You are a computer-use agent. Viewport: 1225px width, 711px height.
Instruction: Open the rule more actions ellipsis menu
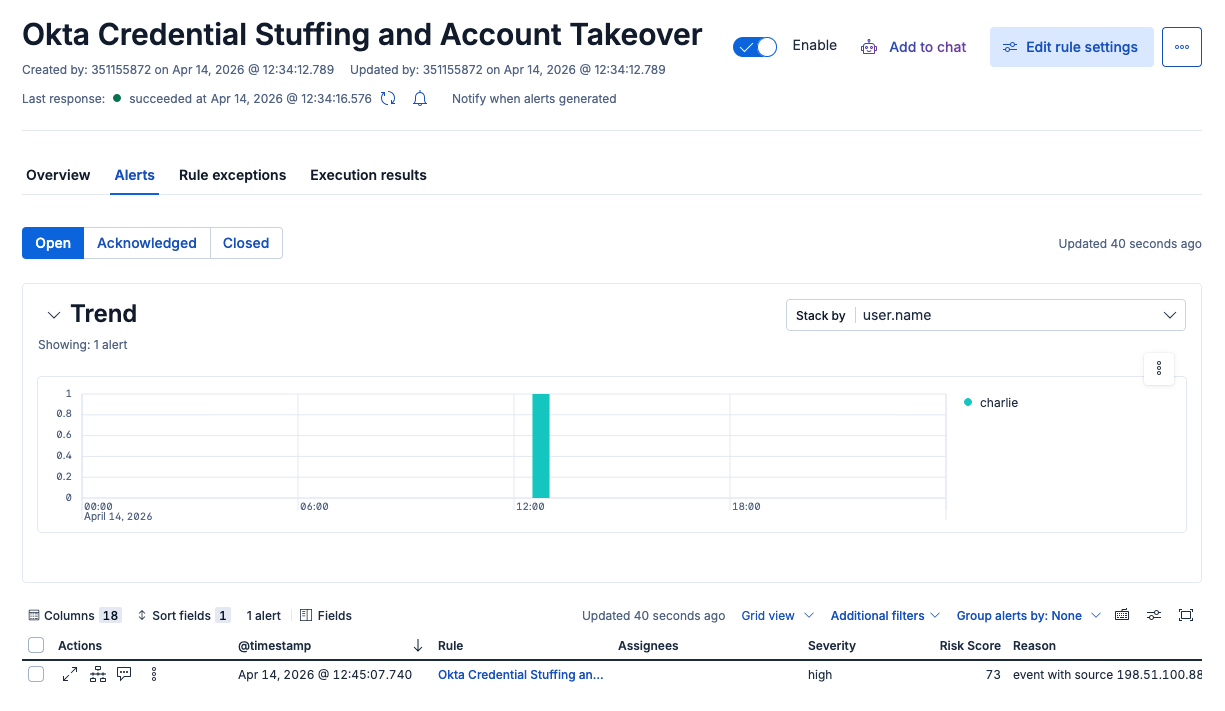(1182, 47)
